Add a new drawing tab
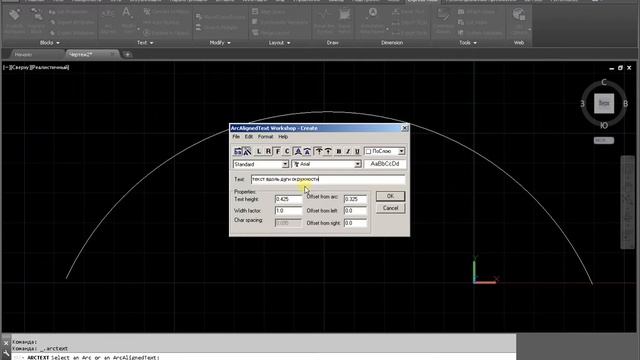Image resolution: width=640 pixels, height=360 pixels. coord(127,54)
